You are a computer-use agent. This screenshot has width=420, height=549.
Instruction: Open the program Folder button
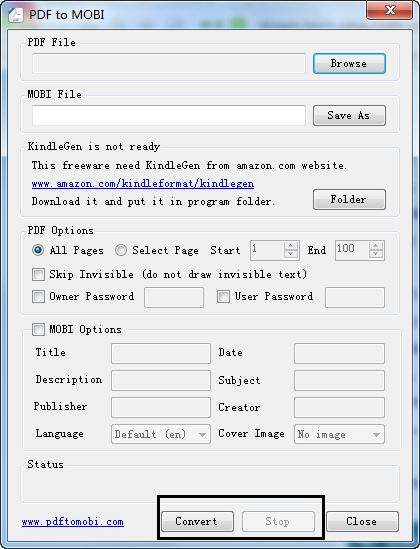click(x=349, y=200)
